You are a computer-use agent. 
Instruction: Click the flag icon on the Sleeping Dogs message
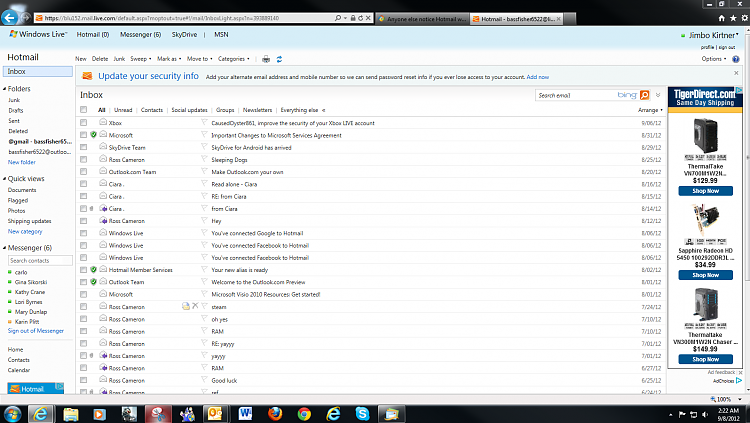pyautogui.click(x=204, y=159)
